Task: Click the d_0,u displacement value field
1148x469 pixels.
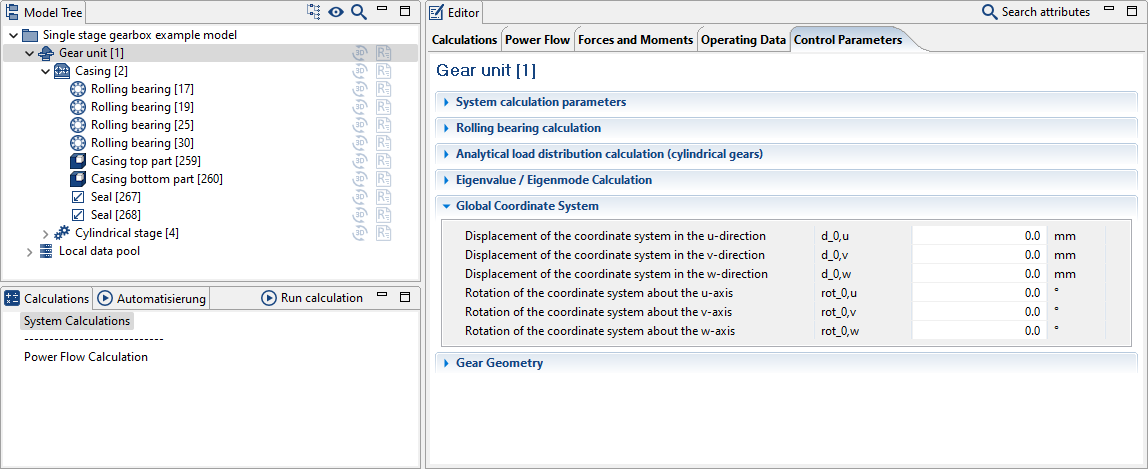Action: [x=980, y=236]
